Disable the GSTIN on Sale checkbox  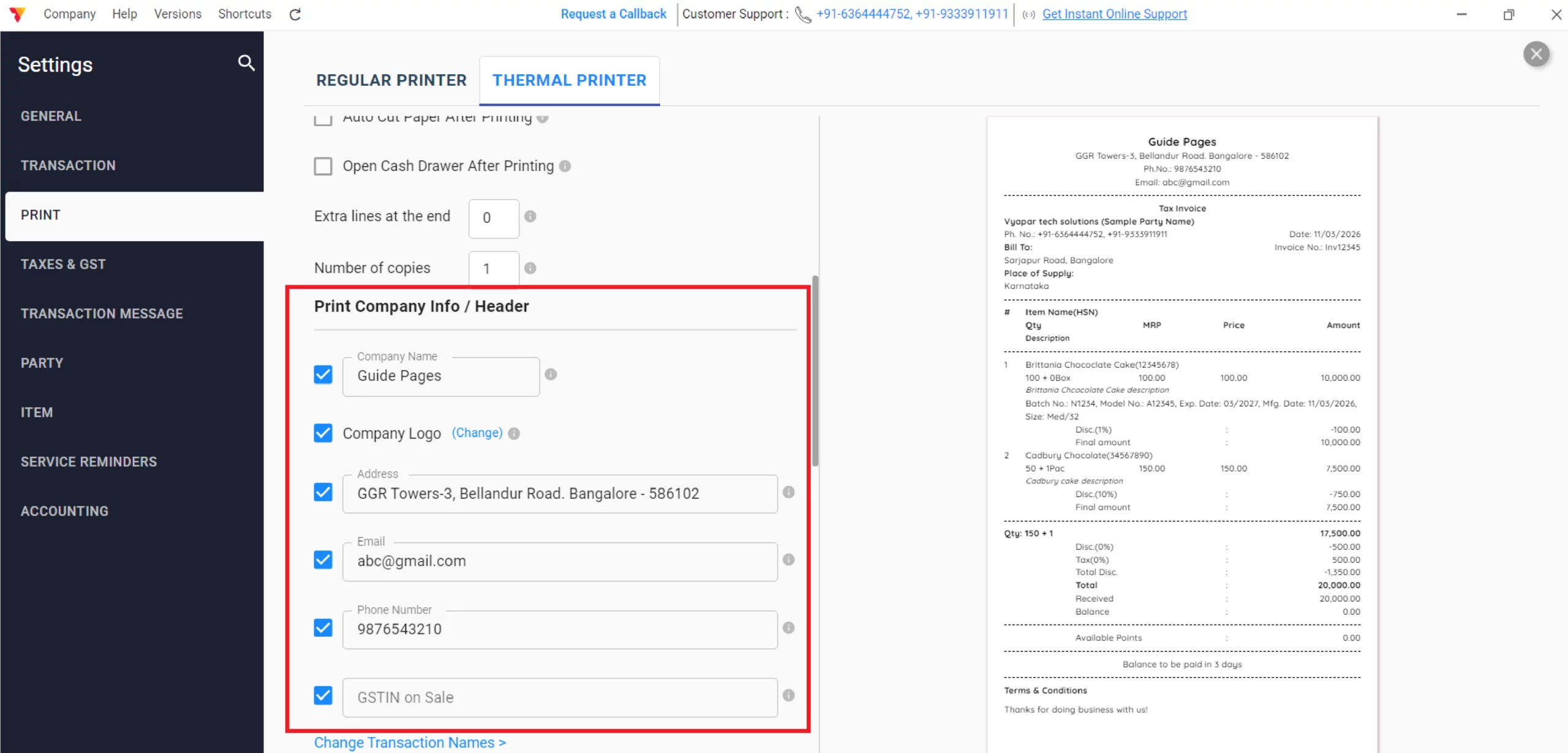coord(323,695)
